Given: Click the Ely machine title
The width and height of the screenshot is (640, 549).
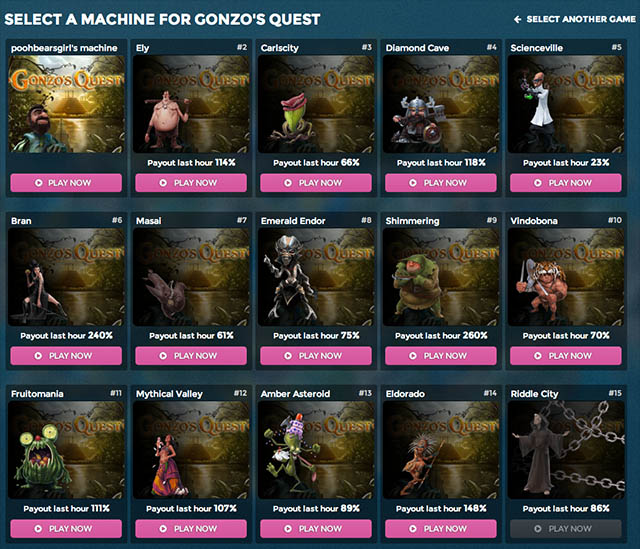Looking at the screenshot, I should pos(142,48).
